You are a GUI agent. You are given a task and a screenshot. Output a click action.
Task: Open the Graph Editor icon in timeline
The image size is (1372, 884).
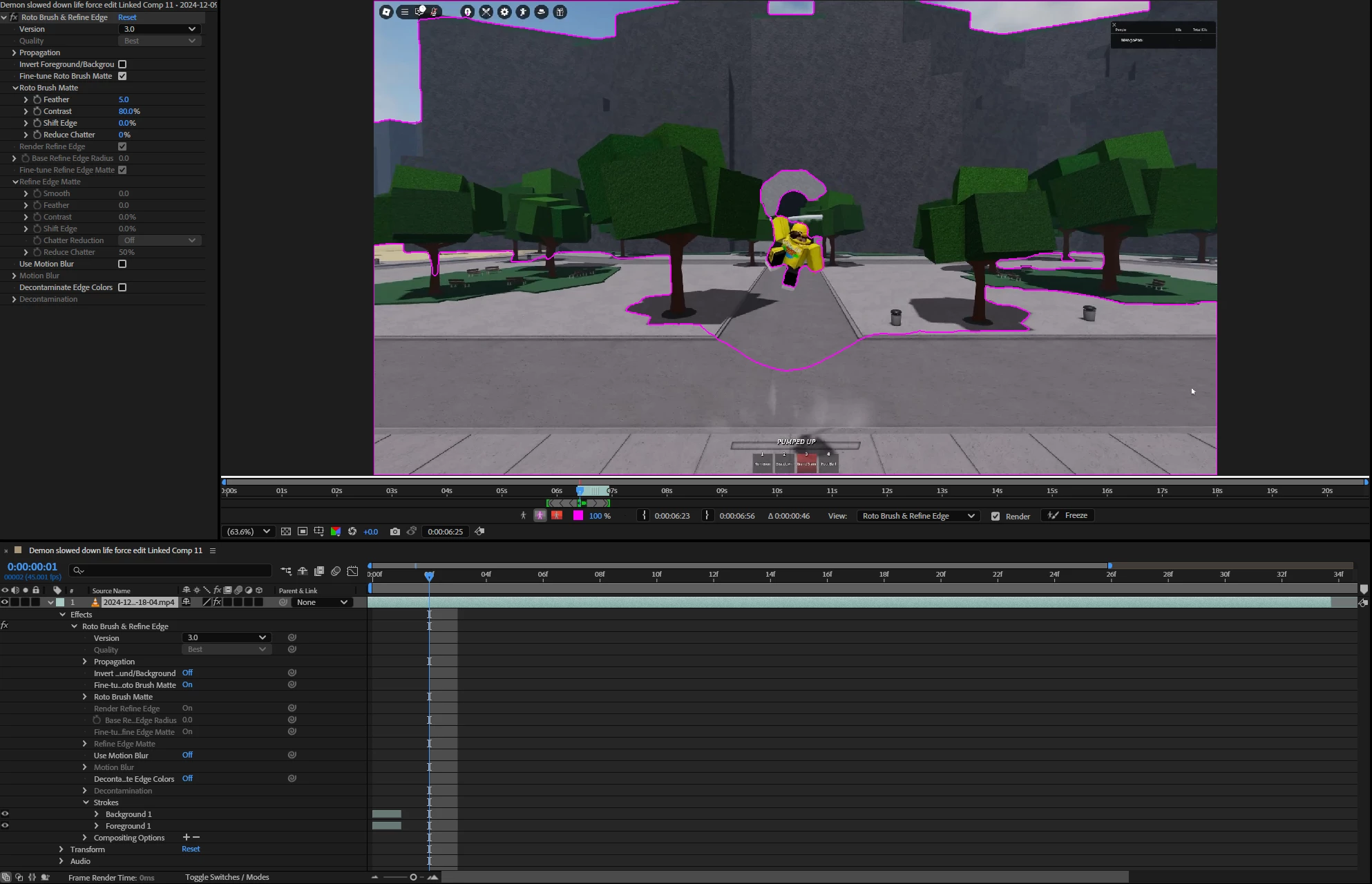pyautogui.click(x=352, y=571)
